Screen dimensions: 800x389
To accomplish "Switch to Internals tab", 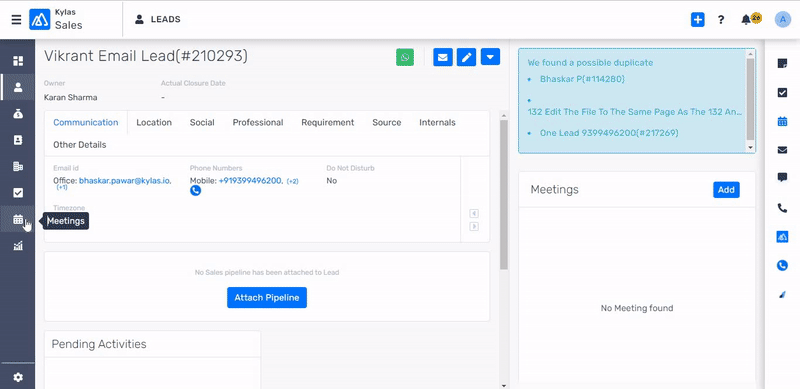I will click(x=437, y=123).
